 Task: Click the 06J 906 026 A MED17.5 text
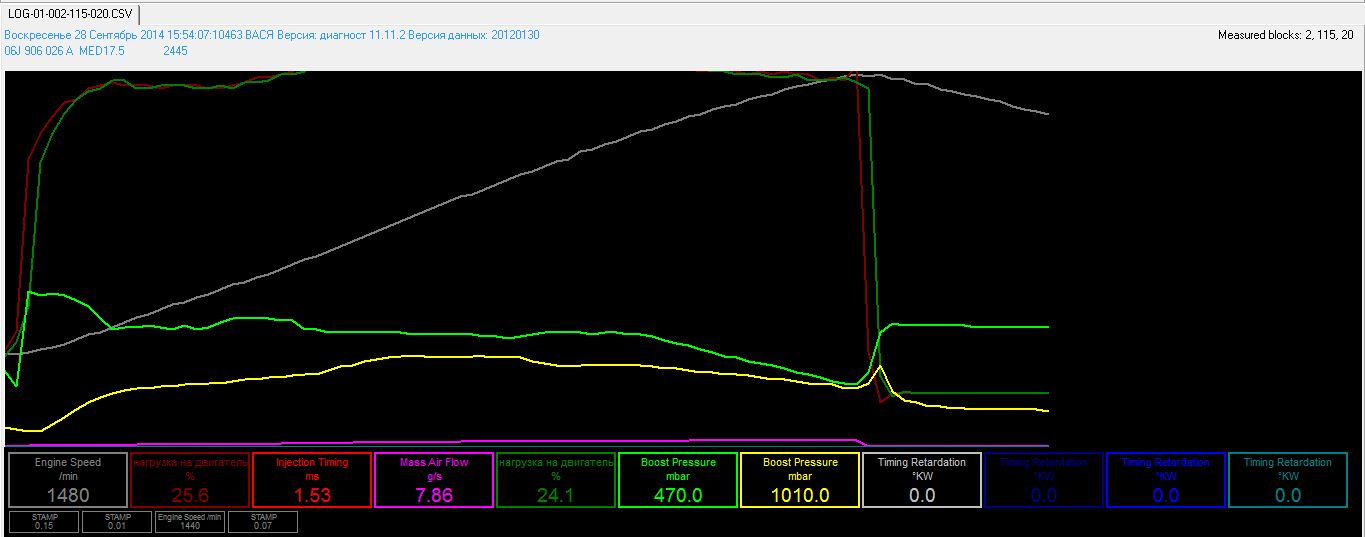65,51
